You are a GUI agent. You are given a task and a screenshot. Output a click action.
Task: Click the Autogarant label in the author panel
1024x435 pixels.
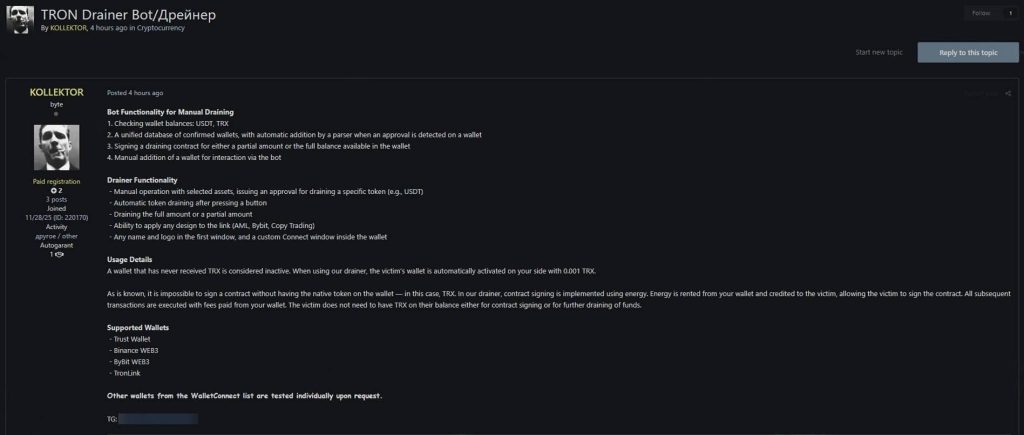[56, 245]
